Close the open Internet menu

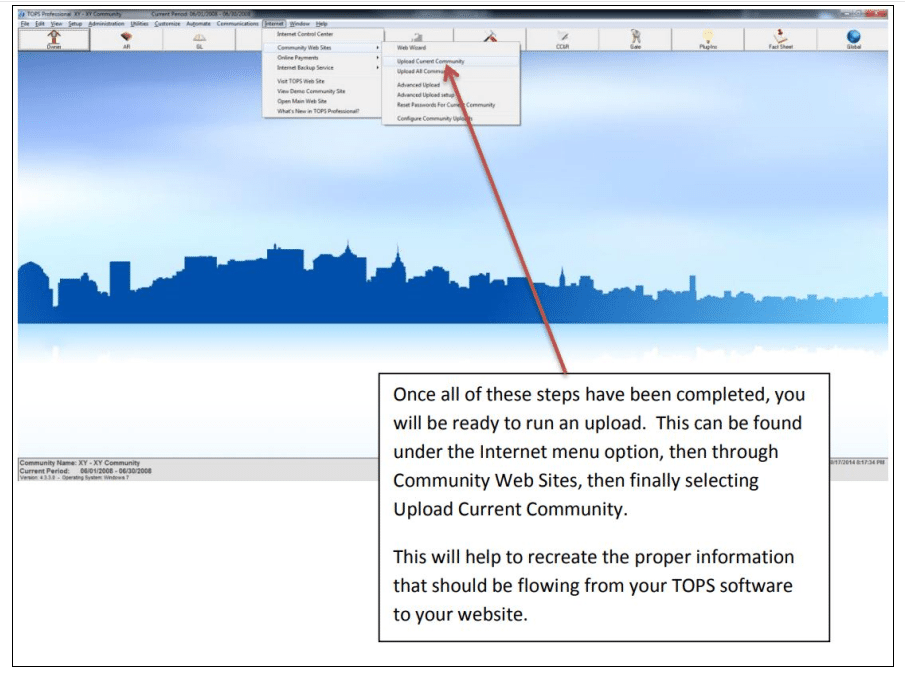click(274, 24)
